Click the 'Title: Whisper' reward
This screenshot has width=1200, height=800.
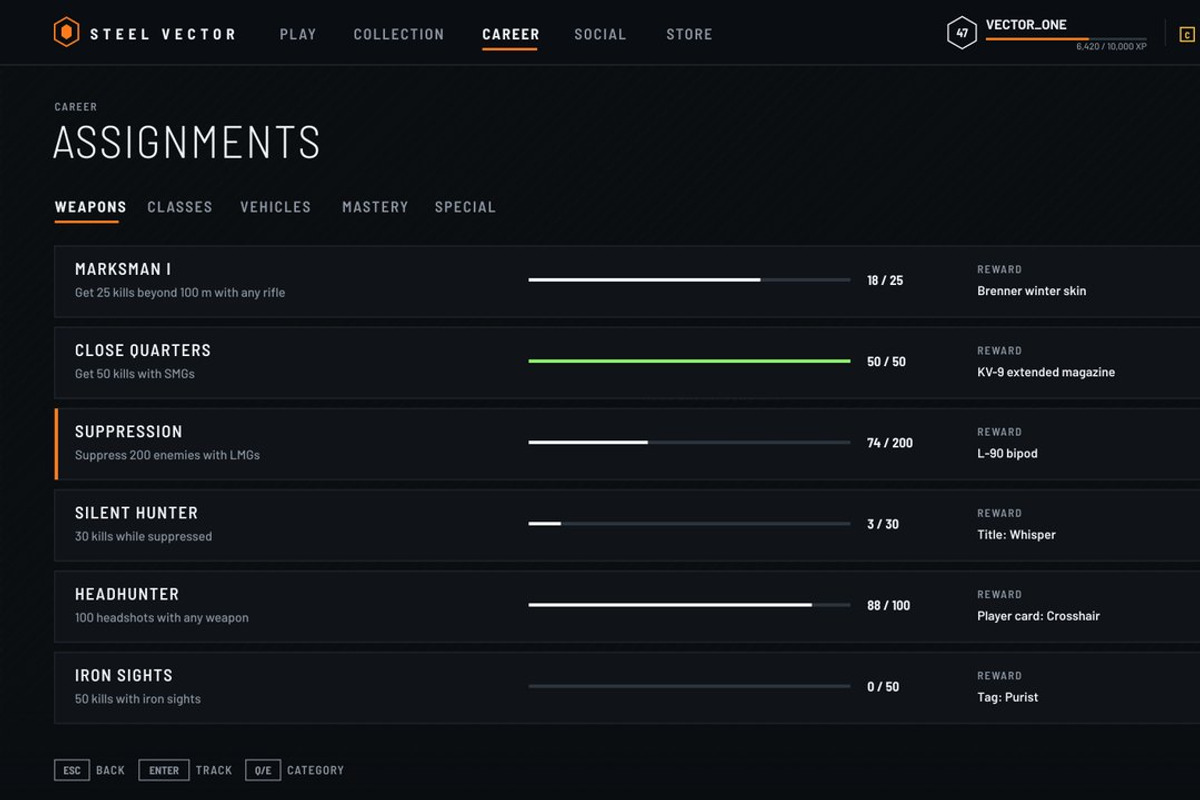[1016, 535]
